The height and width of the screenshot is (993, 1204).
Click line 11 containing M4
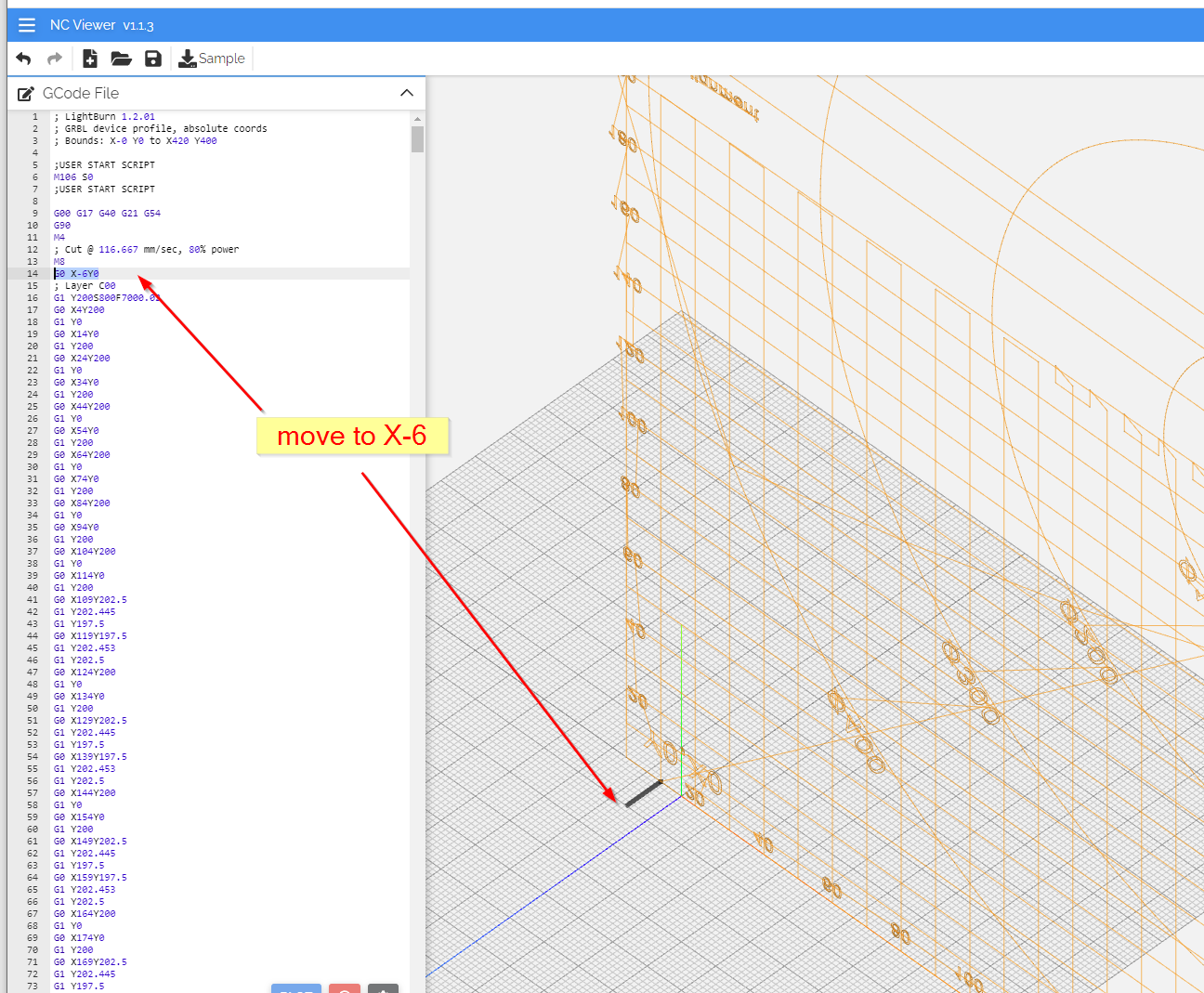[x=59, y=237]
